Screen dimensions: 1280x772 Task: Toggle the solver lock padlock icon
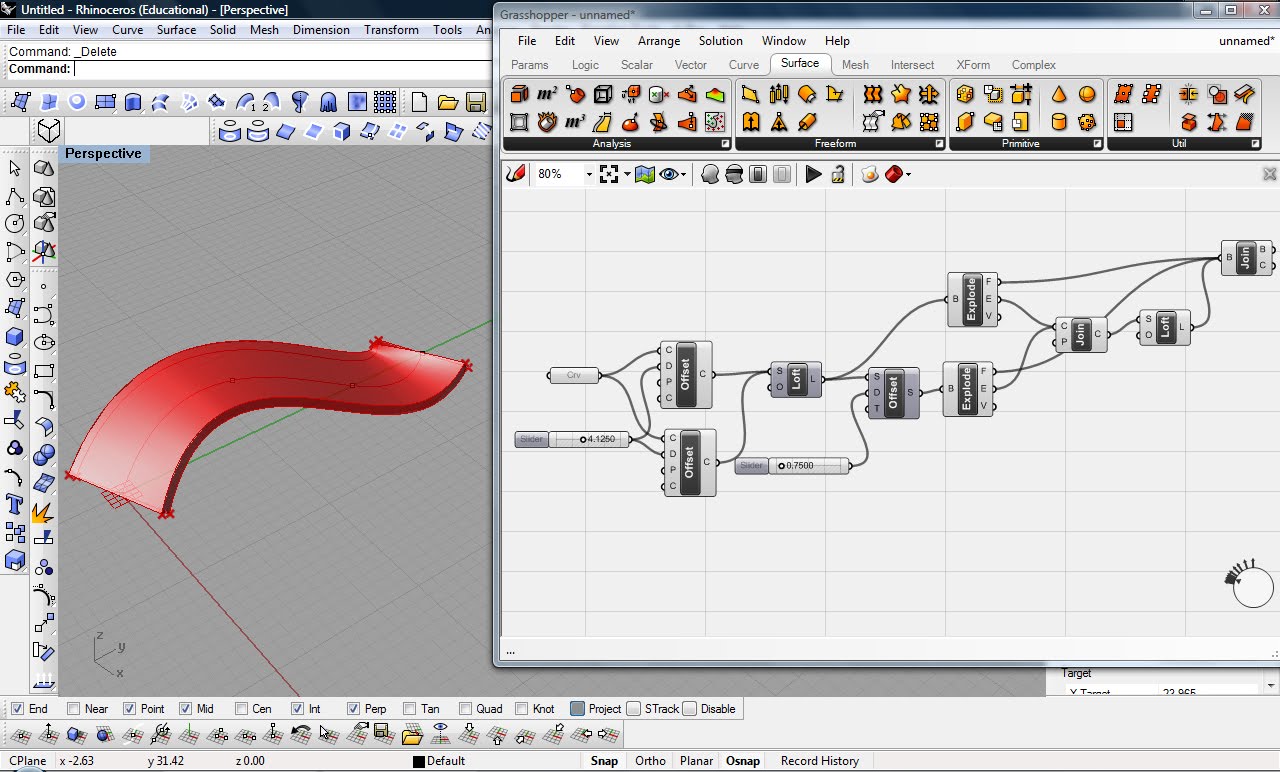(838, 173)
